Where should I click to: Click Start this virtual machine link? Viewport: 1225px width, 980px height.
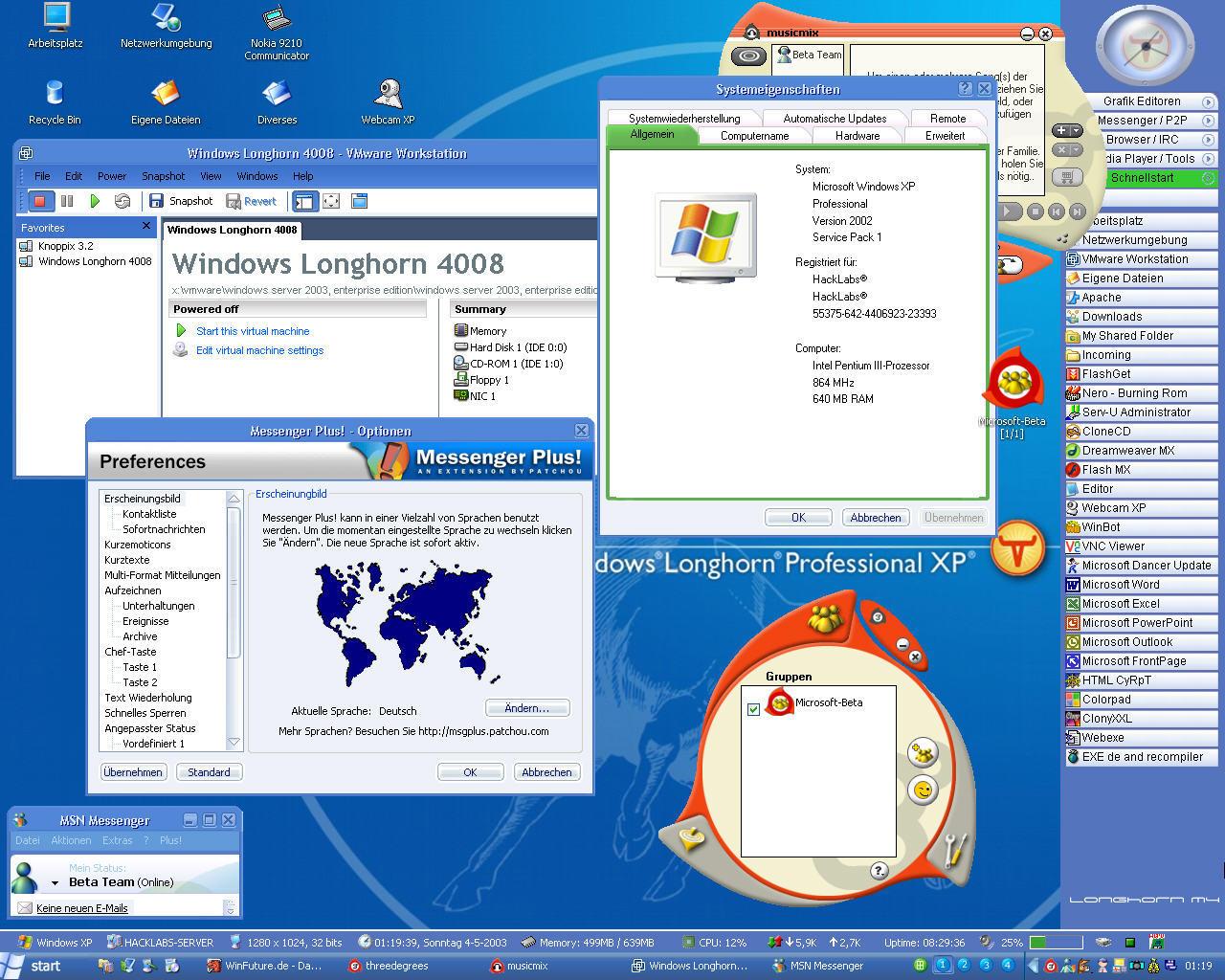(x=253, y=331)
